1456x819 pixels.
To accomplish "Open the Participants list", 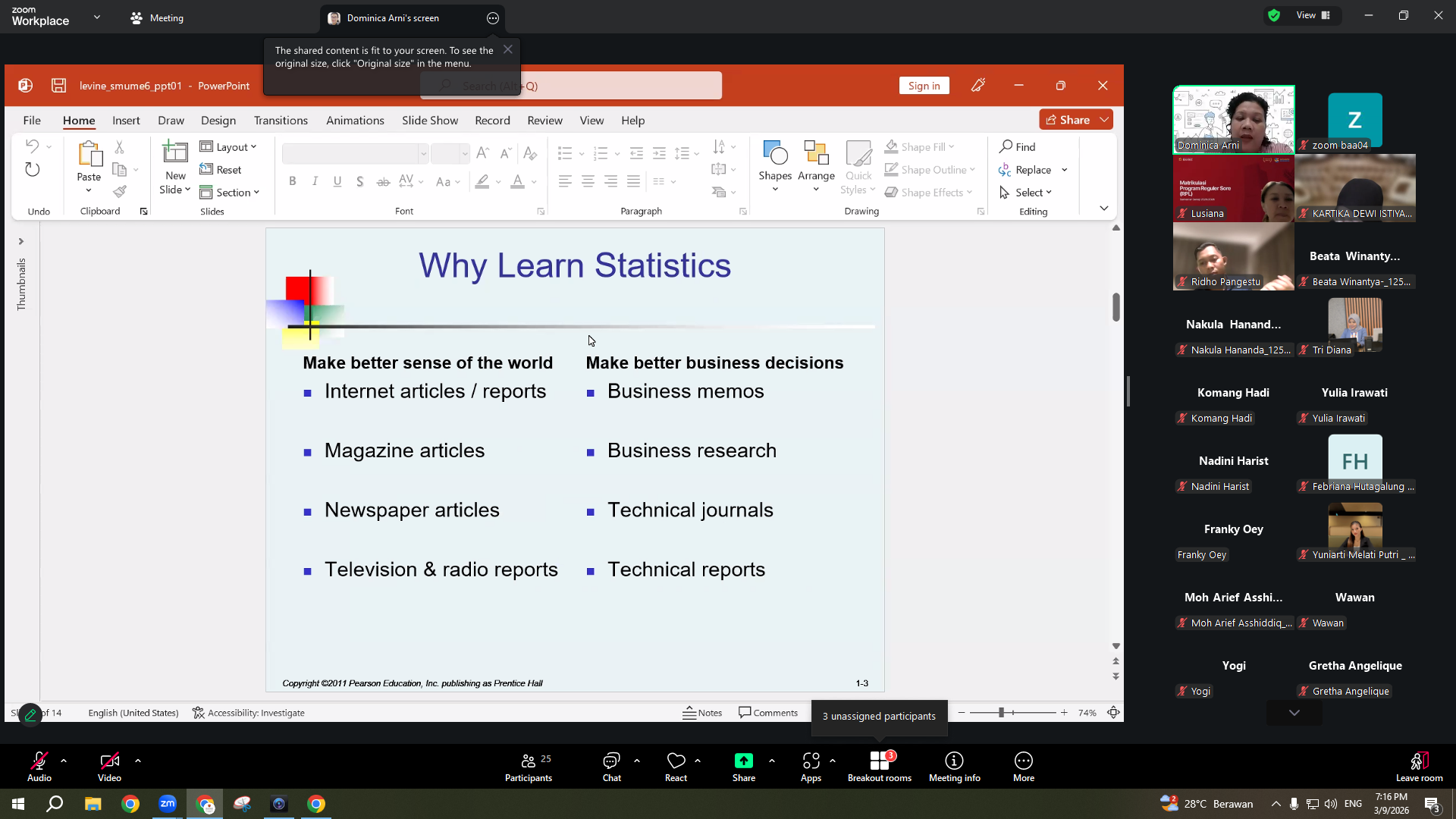I will click(529, 767).
